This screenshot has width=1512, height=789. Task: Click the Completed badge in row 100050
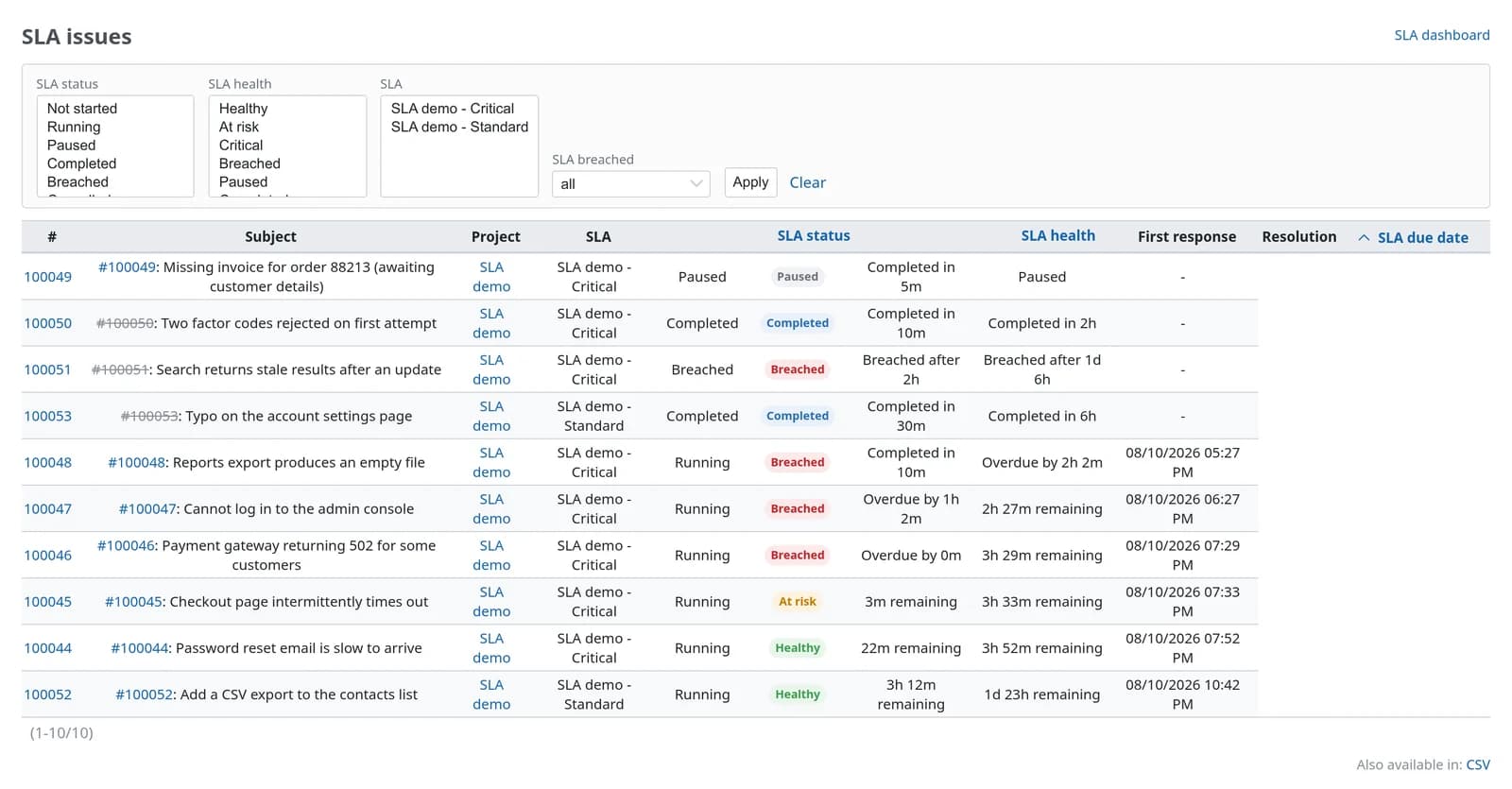798,323
